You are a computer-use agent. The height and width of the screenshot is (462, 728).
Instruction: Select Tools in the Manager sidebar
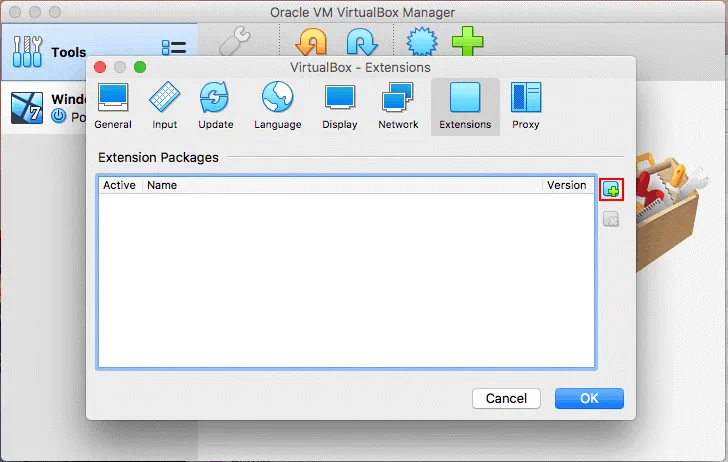coord(68,52)
